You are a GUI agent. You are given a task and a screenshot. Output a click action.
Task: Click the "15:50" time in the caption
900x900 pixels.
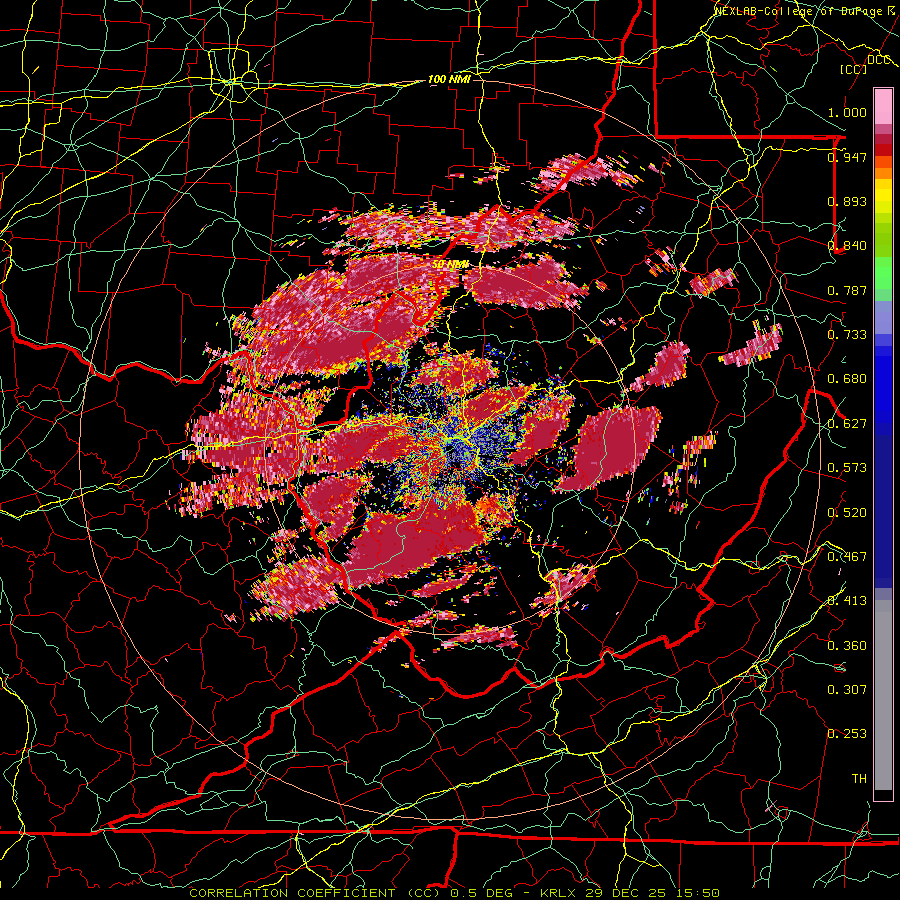[697, 893]
